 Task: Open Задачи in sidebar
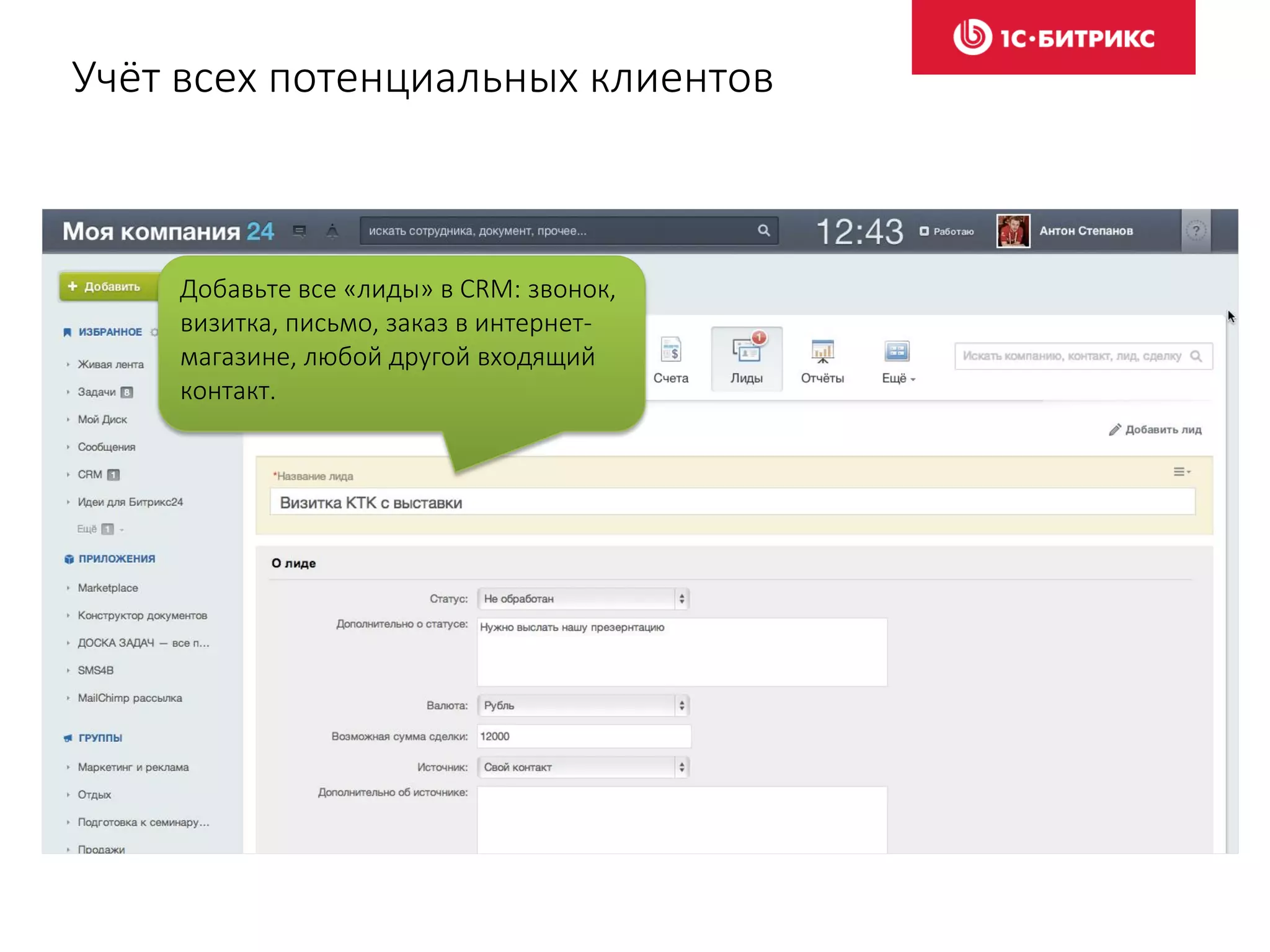(x=97, y=392)
